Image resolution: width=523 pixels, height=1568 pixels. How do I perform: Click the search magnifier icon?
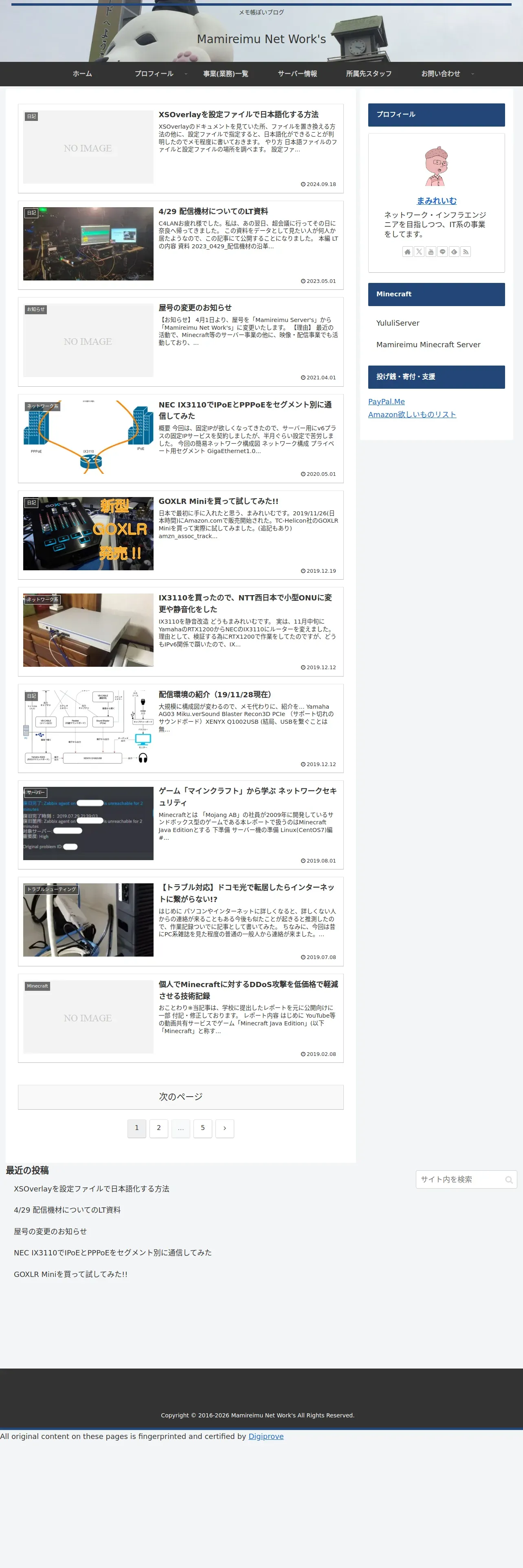(x=509, y=1180)
